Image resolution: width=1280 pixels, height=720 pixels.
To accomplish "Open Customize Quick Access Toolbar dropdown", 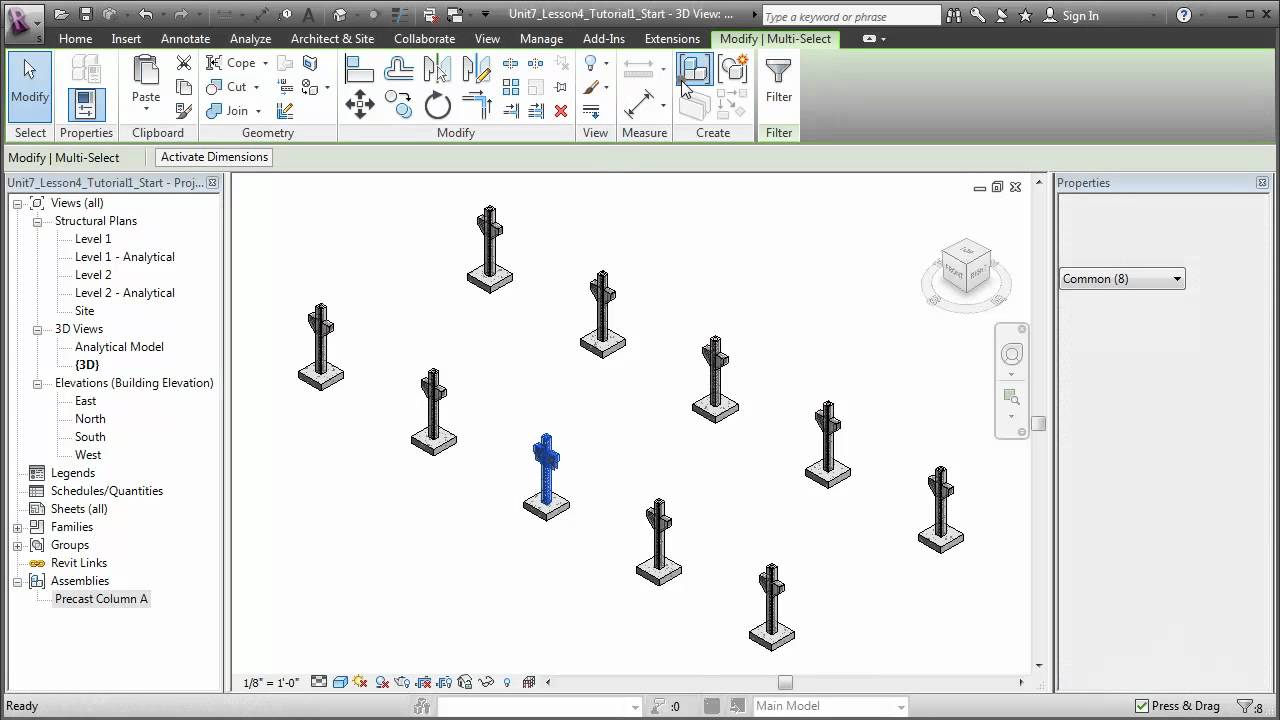I will click(x=486, y=14).
